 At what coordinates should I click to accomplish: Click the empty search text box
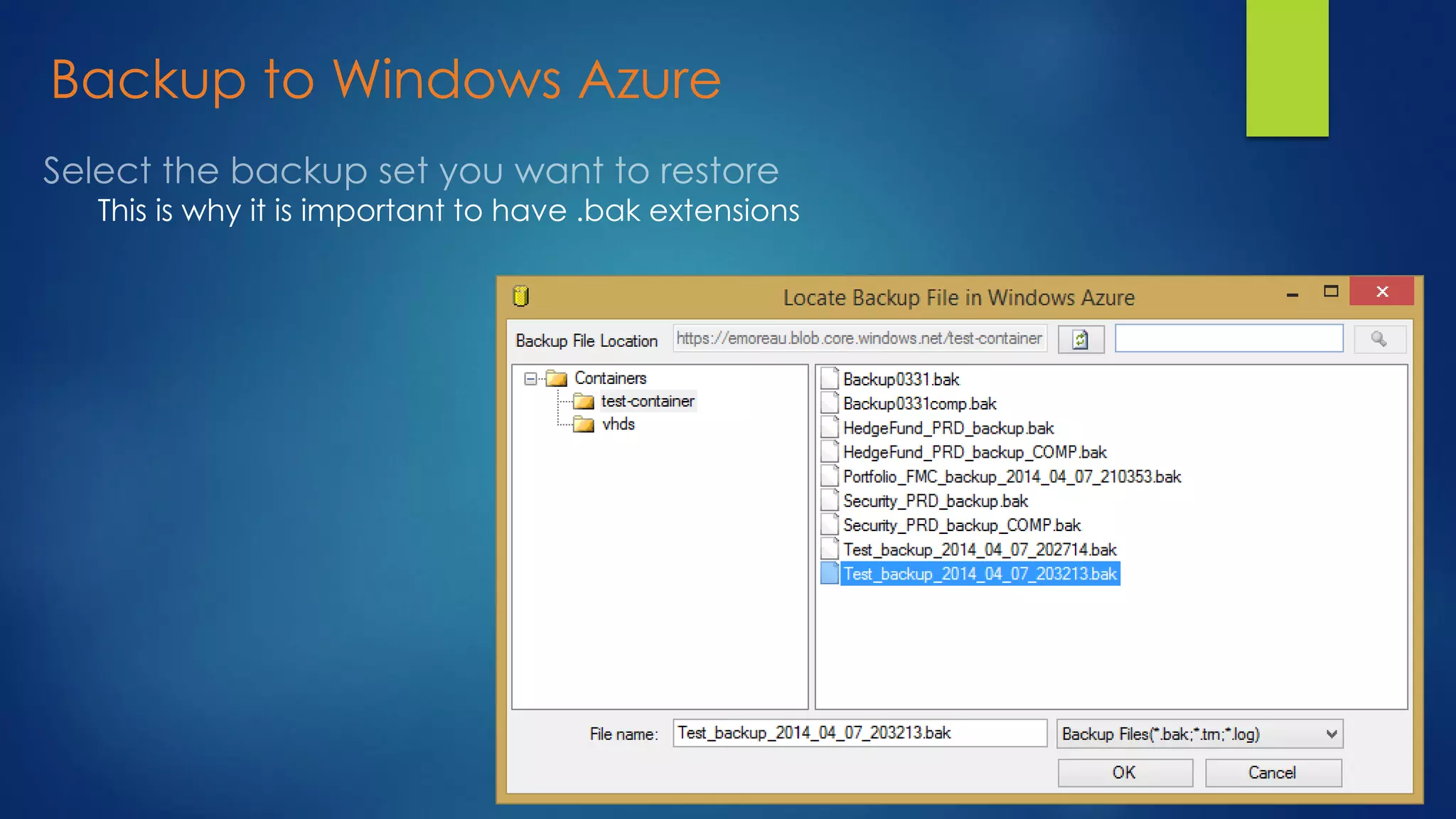click(x=1228, y=338)
